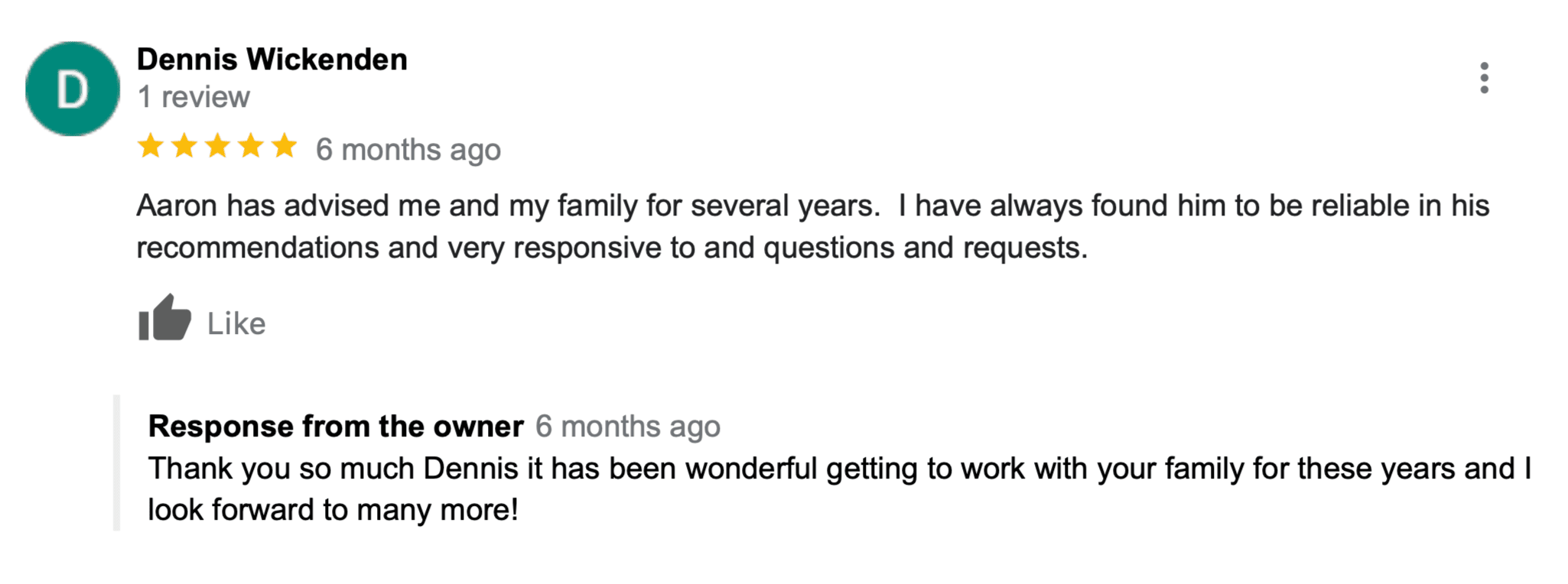Screen dimensions: 1568x584
Task: Click the second gold rating star
Action: 184,145
